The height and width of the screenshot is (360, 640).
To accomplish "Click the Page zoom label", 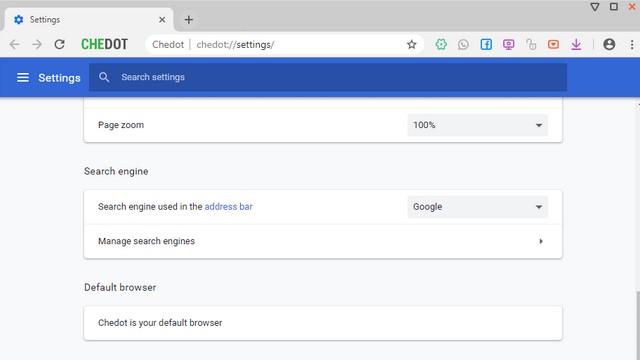I will [x=121, y=125].
